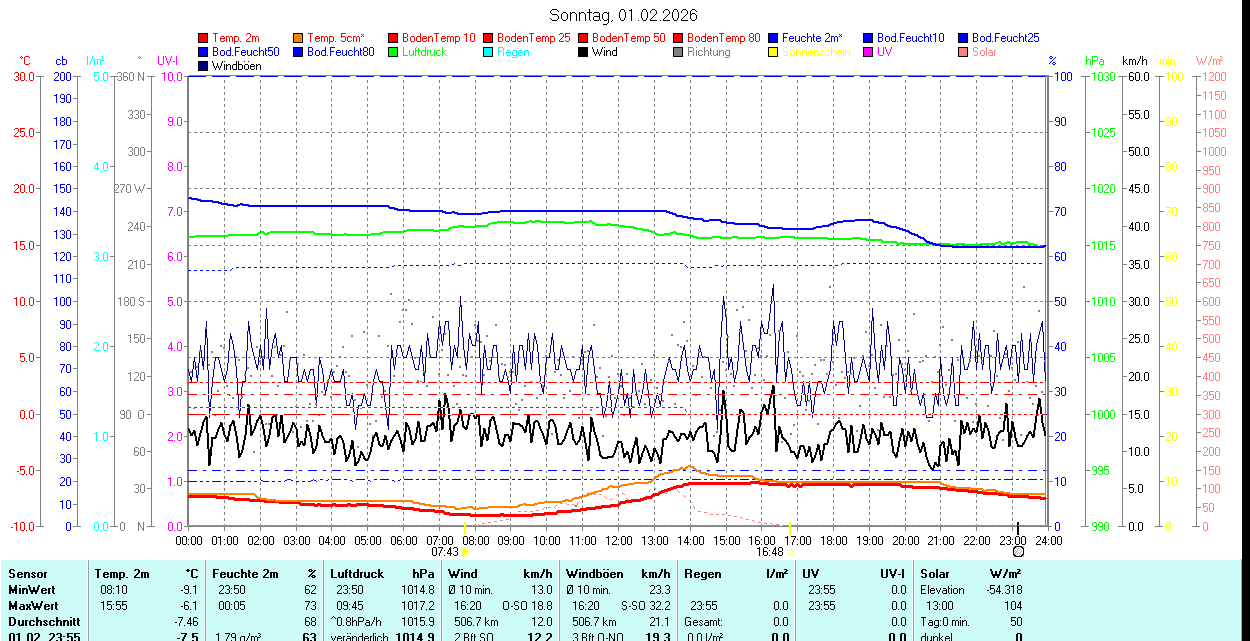The height and width of the screenshot is (641, 1250).
Task: Click the sunset icon at 16:48
Action: (x=790, y=551)
